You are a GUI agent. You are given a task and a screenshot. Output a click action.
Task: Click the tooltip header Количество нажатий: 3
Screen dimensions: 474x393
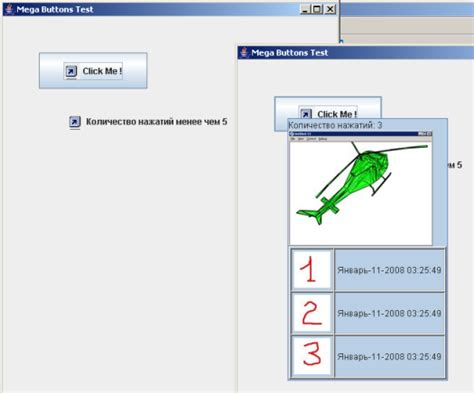pyautogui.click(x=335, y=125)
